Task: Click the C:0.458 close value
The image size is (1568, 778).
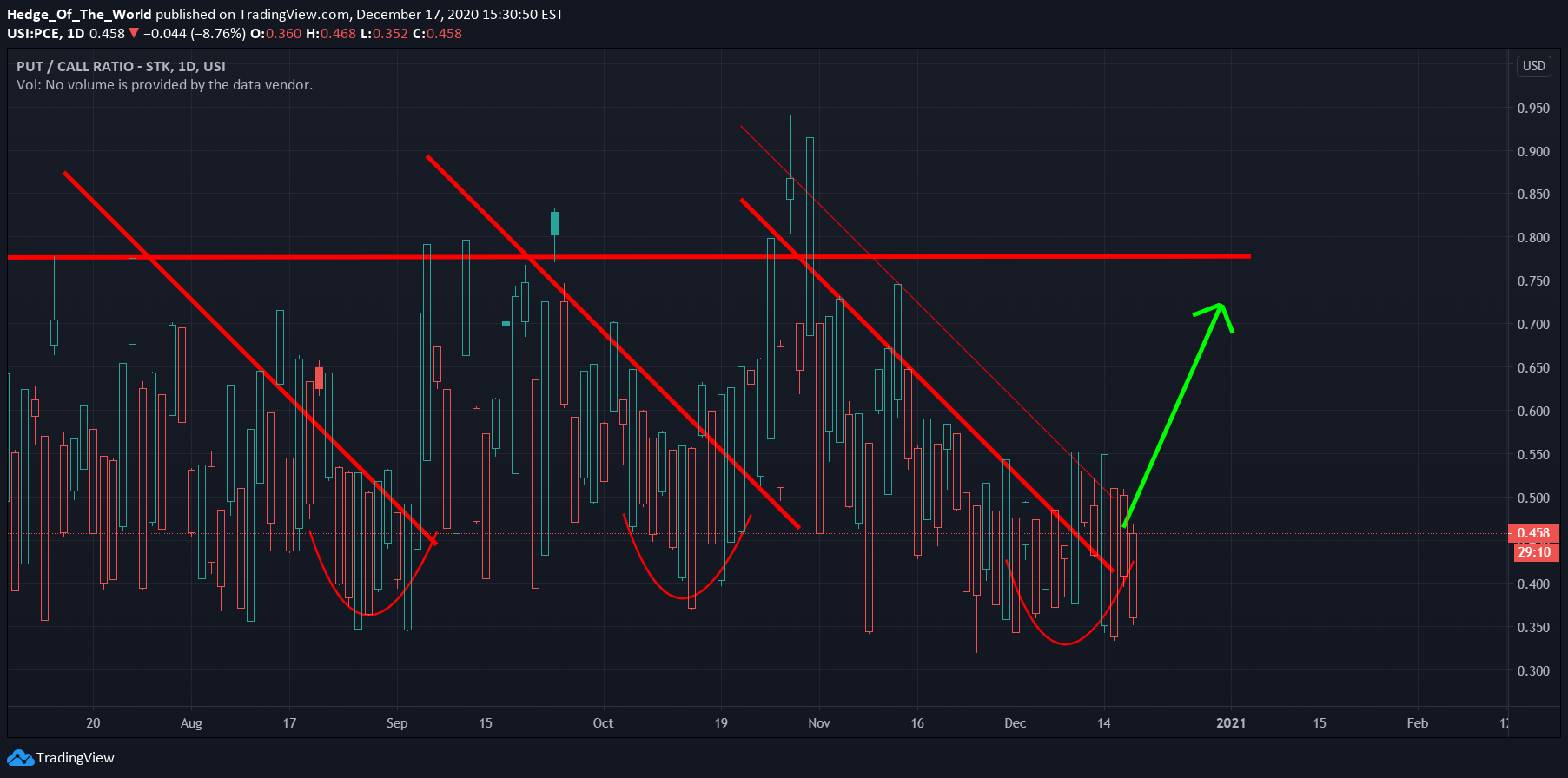Action: tap(437, 34)
